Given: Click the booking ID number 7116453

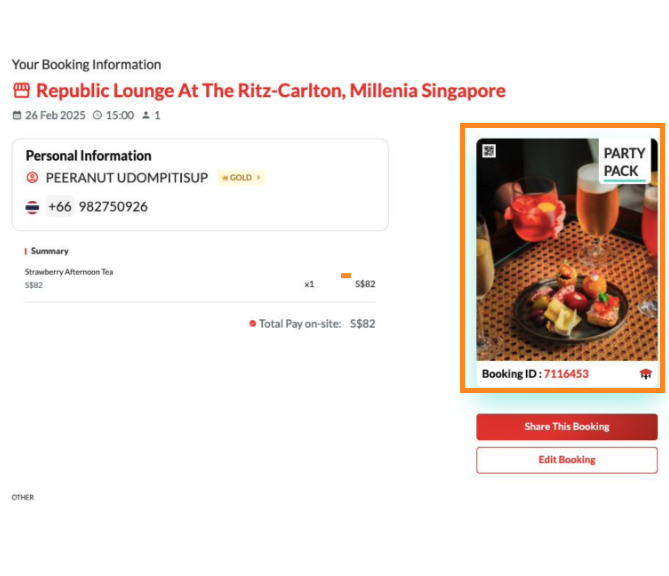Looking at the screenshot, I should point(566,374).
